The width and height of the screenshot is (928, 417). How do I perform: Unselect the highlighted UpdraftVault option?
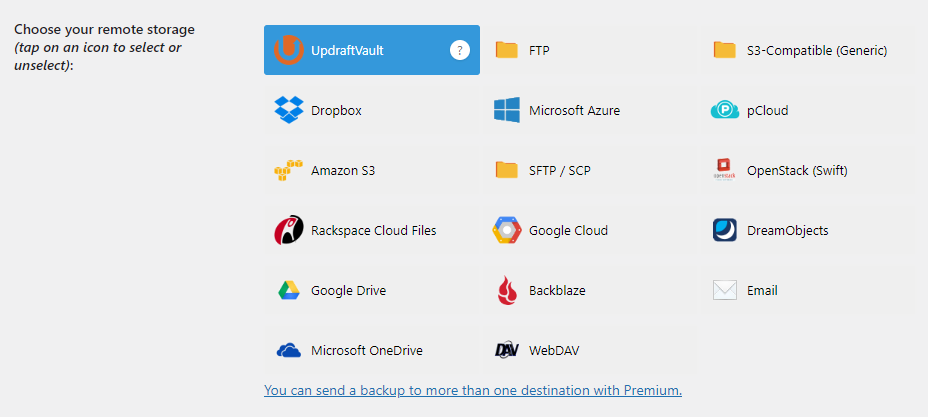point(346,50)
